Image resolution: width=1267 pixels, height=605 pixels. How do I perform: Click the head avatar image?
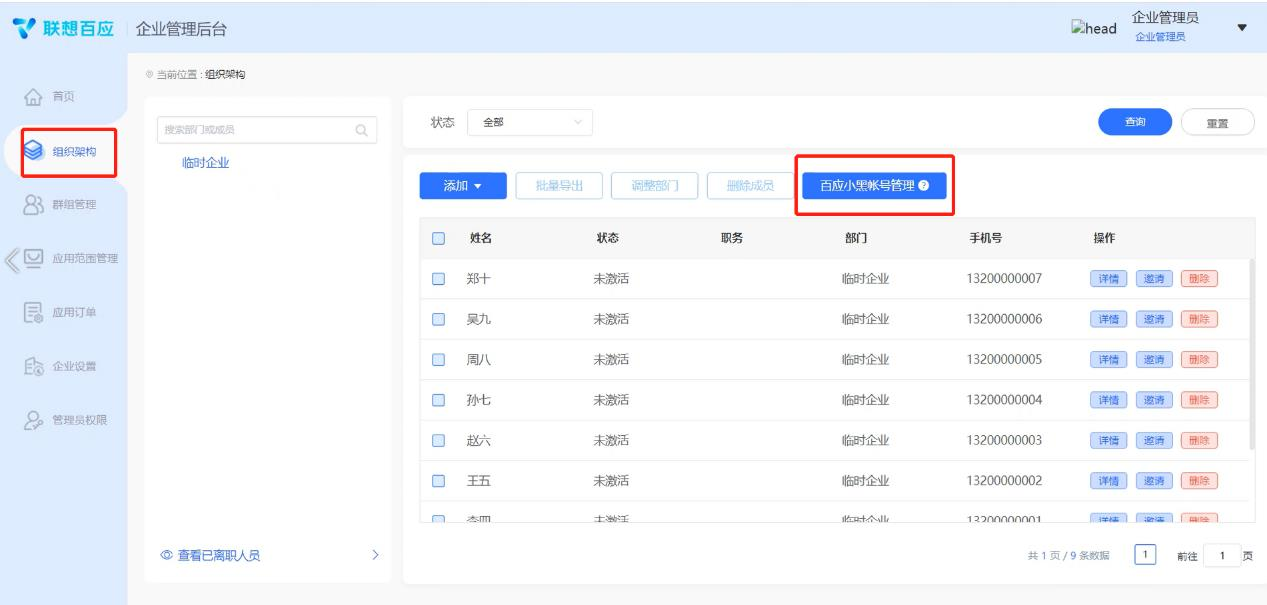(1093, 28)
